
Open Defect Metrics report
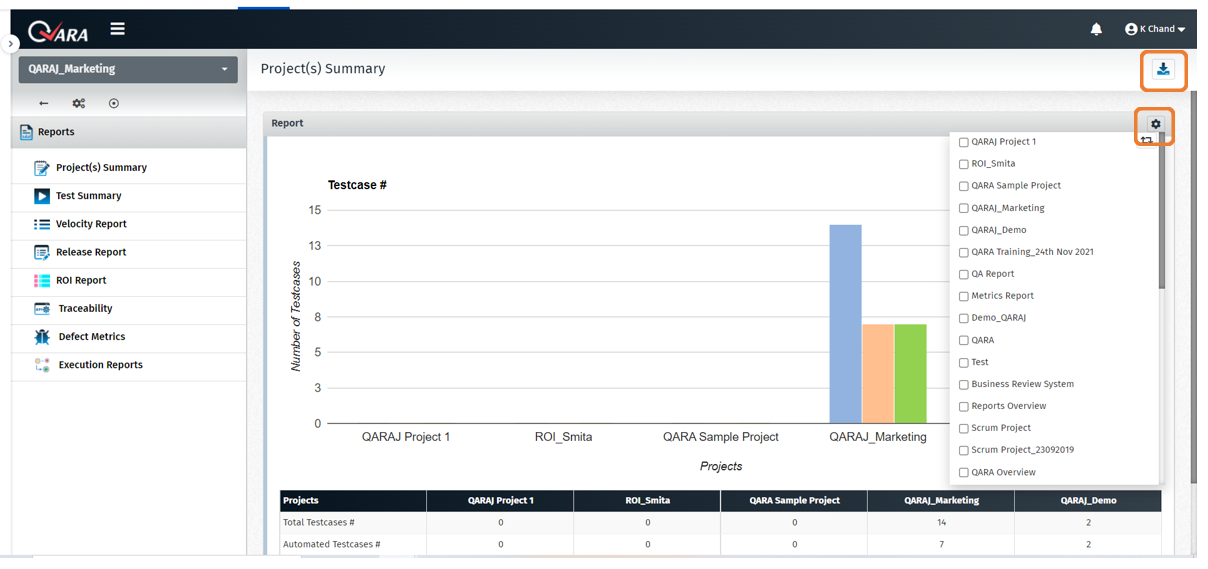[x=92, y=337]
